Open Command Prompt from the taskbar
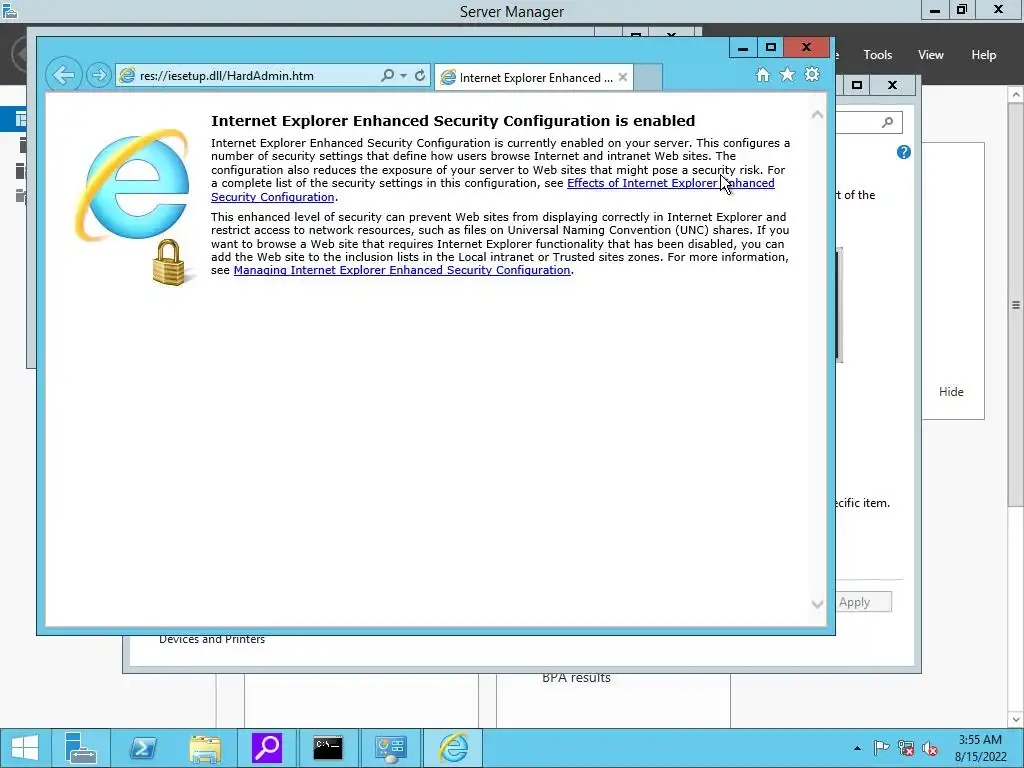Image resolution: width=1024 pixels, height=768 pixels. (328, 748)
